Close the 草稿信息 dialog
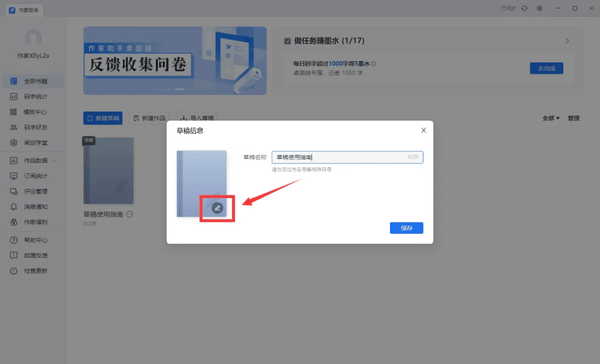Image resolution: width=600 pixels, height=364 pixels. point(423,130)
